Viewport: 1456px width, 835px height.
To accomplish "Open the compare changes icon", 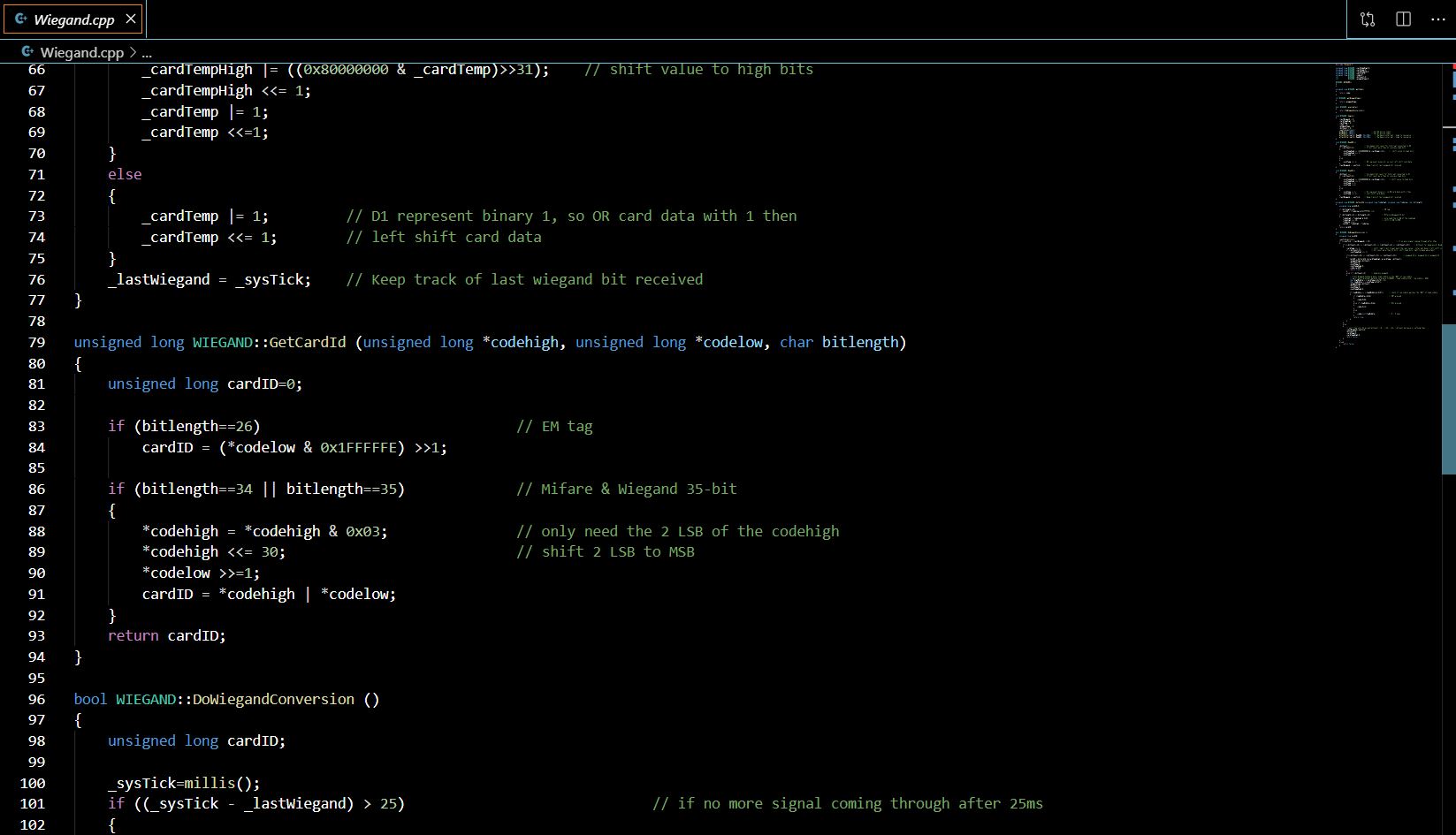I will [1368, 19].
